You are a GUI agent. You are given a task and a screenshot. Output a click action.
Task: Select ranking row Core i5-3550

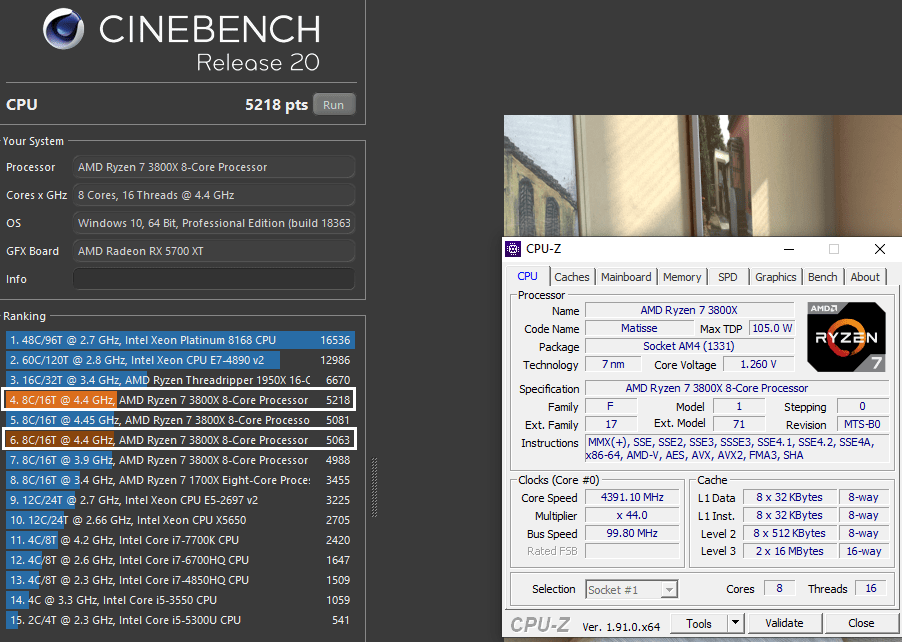(180, 600)
